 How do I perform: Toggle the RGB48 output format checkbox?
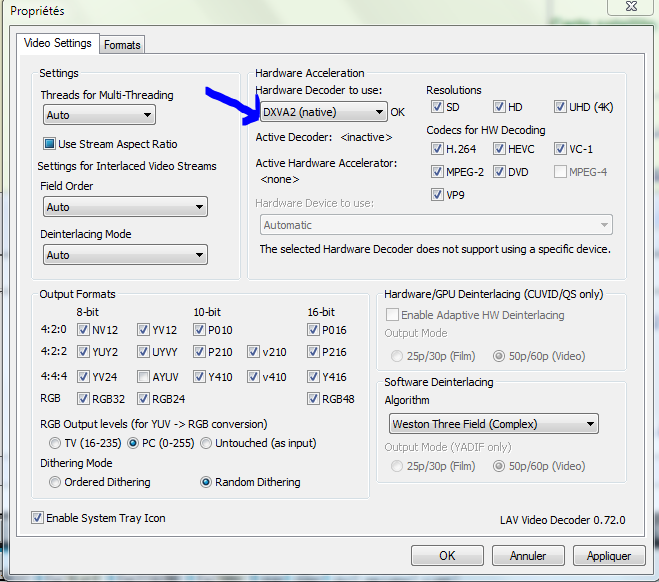point(314,400)
